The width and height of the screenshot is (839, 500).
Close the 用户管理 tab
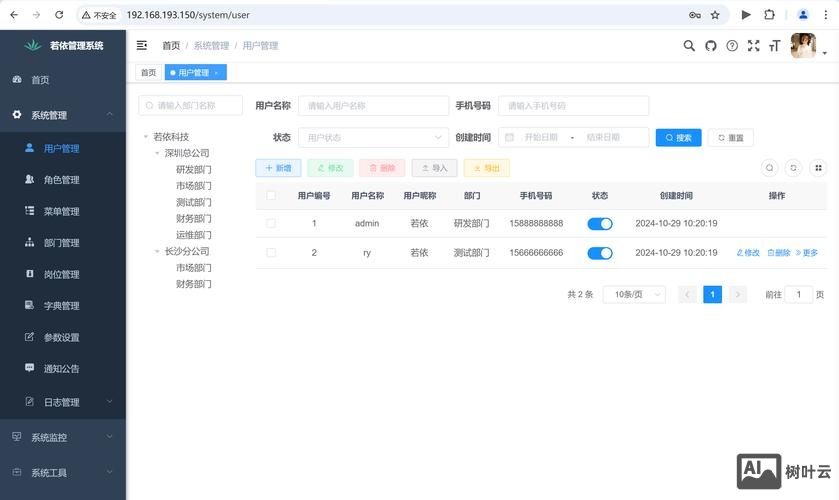click(216, 73)
